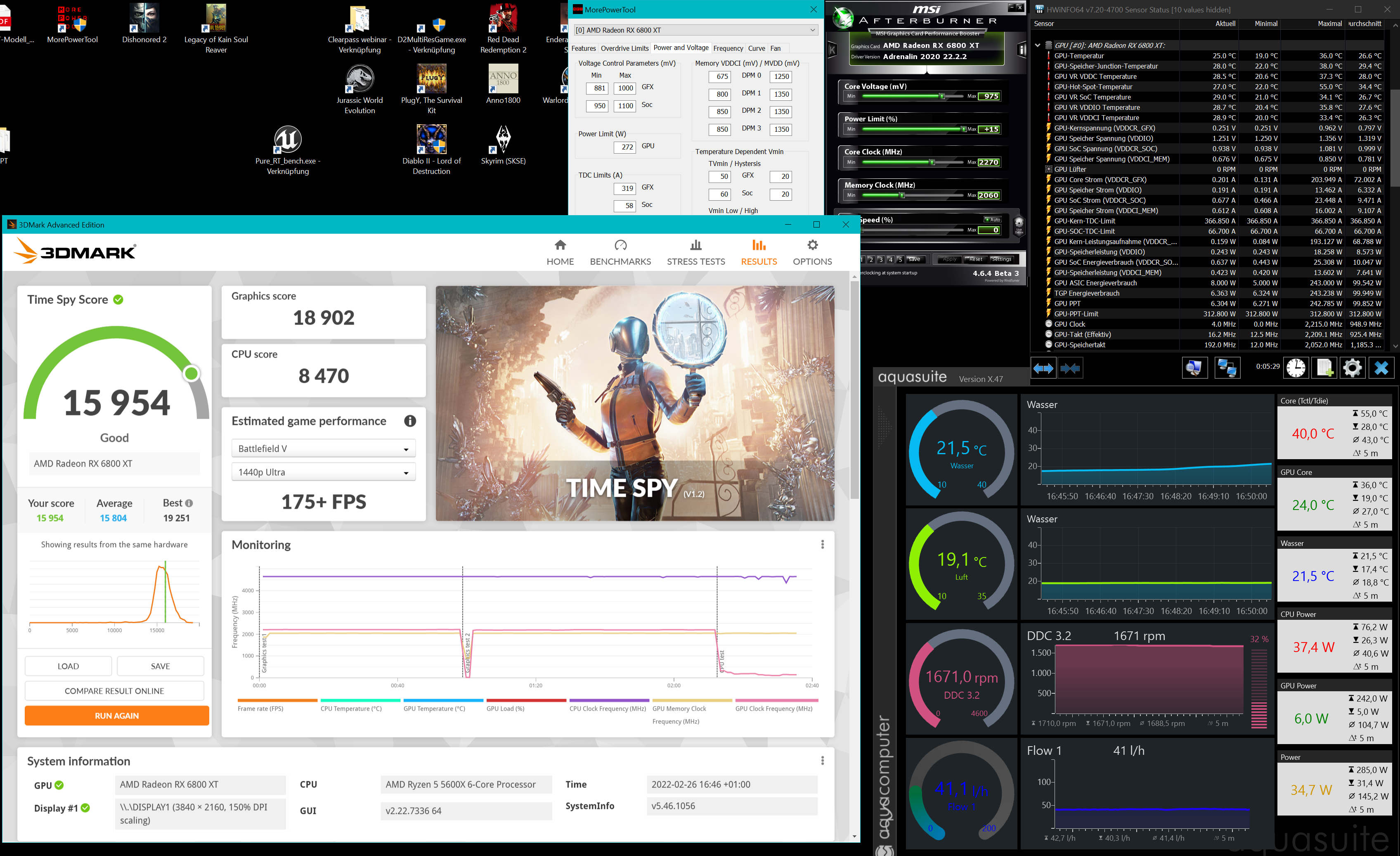This screenshot has height=856, width=1400.
Task: Open the Battlefield V game dropdown
Action: pyautogui.click(x=323, y=448)
